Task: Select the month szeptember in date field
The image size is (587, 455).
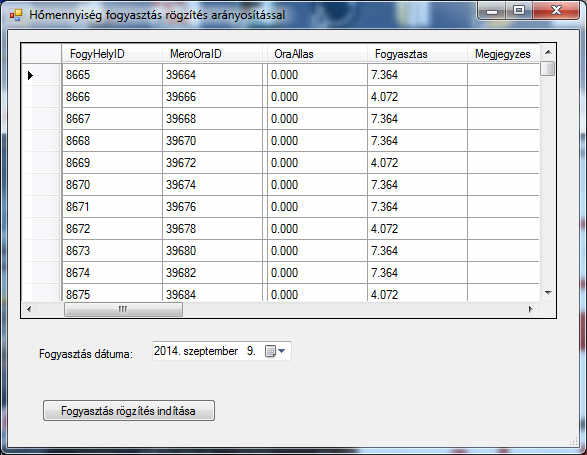Action: [x=210, y=351]
